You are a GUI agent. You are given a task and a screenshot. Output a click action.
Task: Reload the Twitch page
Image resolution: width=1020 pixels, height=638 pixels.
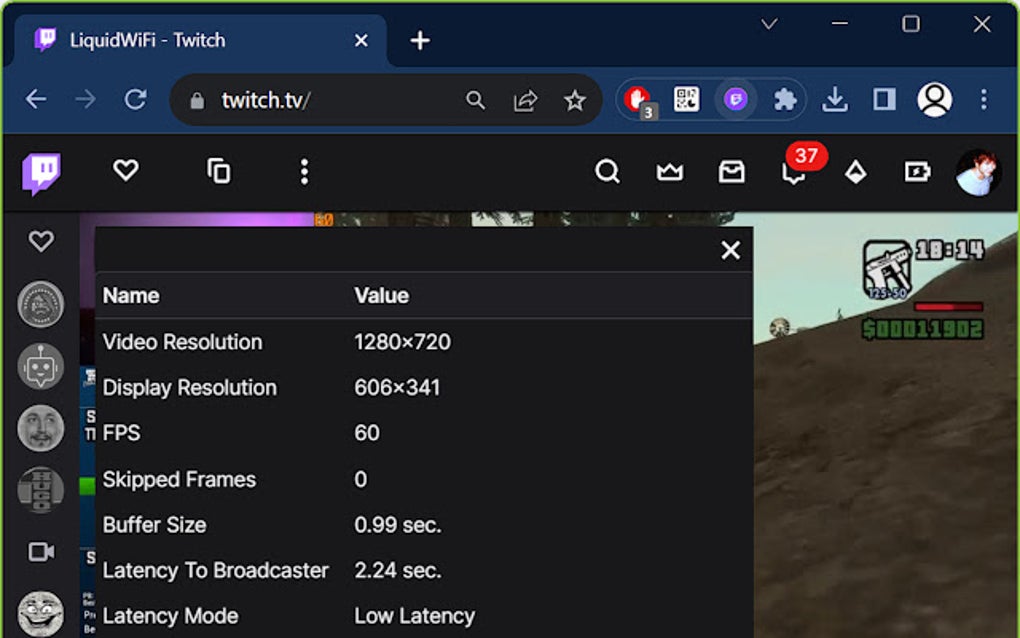pos(135,100)
